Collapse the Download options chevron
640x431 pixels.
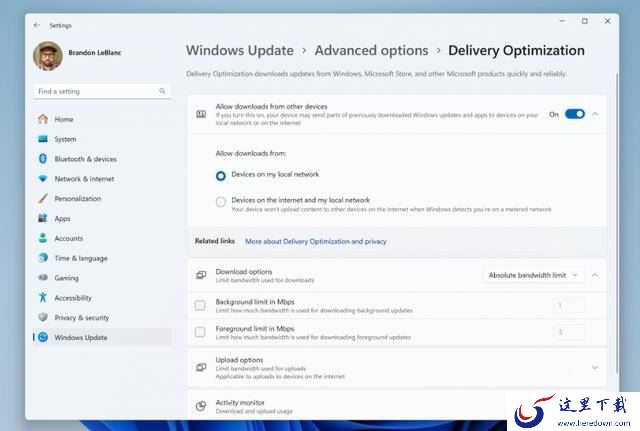pyautogui.click(x=595, y=275)
